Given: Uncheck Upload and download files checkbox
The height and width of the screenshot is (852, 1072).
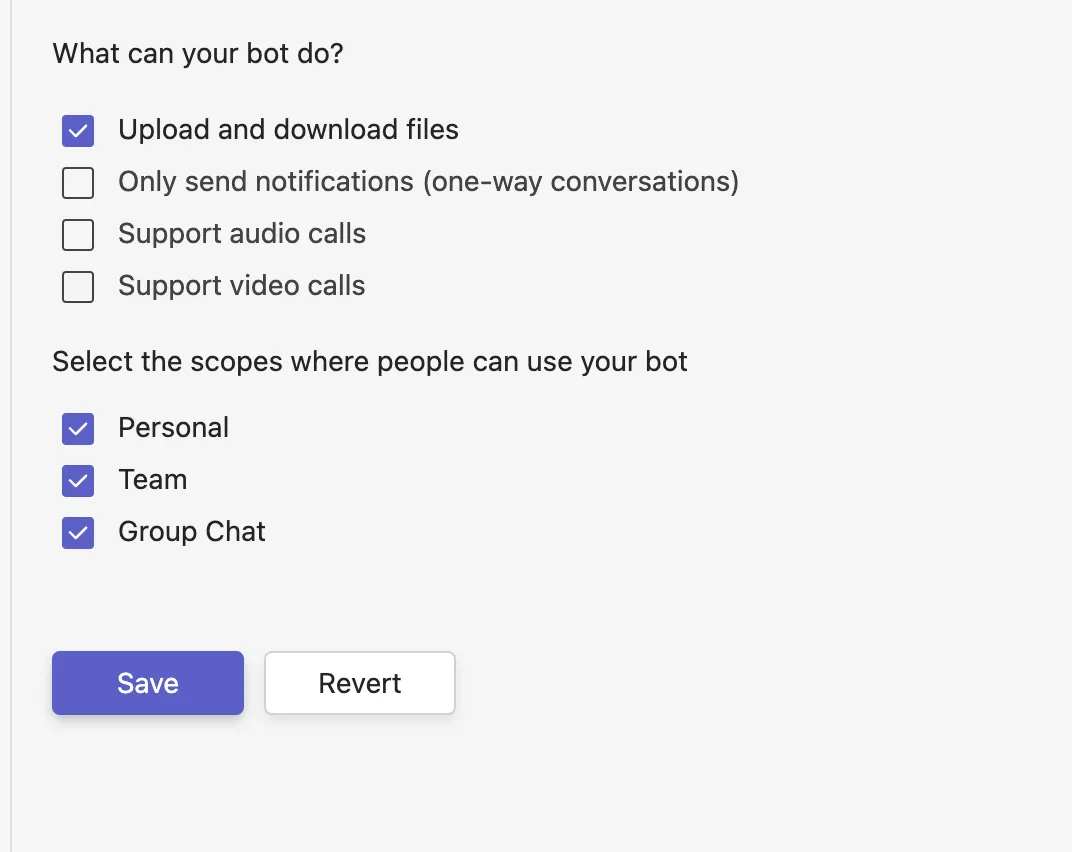Looking at the screenshot, I should click(78, 131).
